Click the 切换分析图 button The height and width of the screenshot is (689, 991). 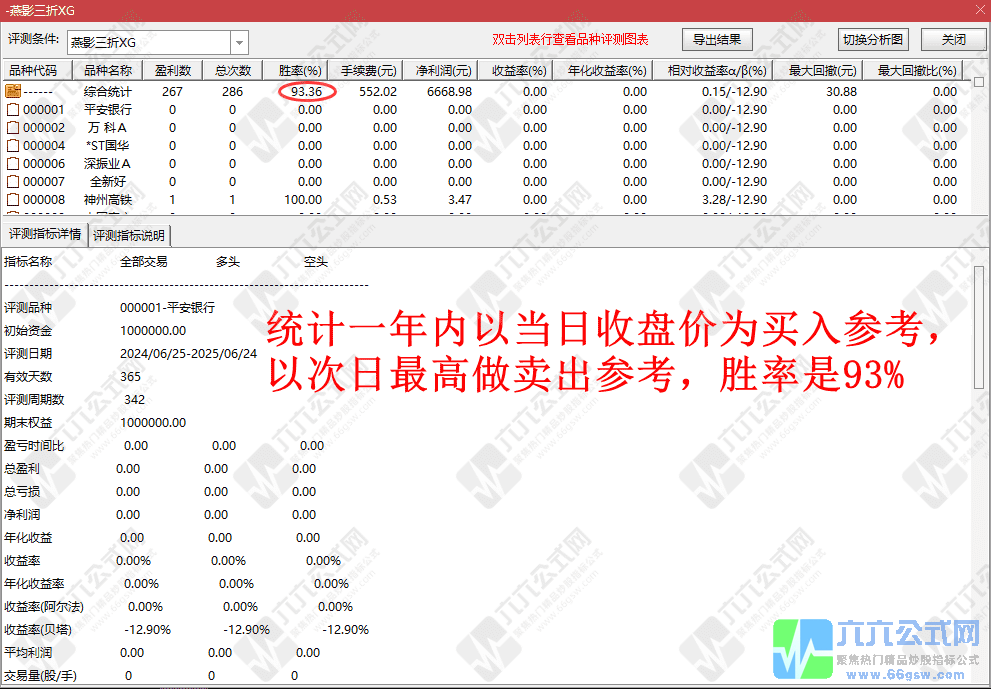point(875,39)
